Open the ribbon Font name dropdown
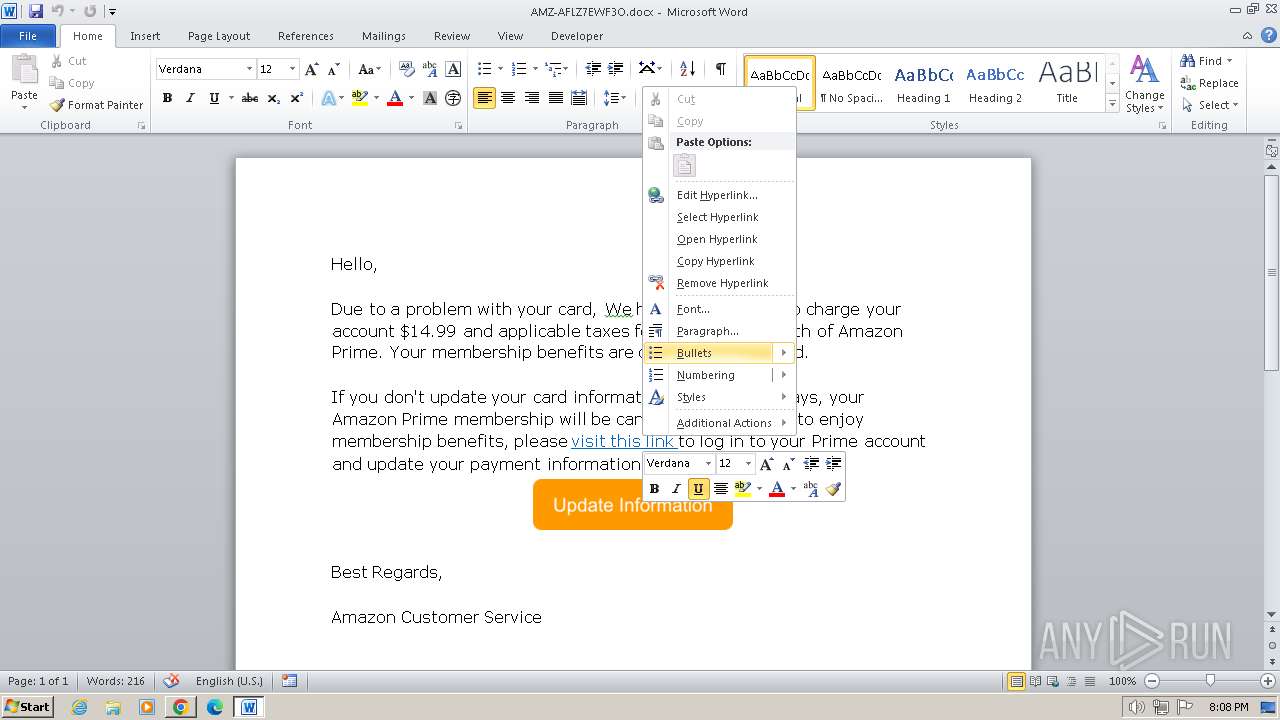Viewport: 1280px width, 720px height. tap(249, 69)
